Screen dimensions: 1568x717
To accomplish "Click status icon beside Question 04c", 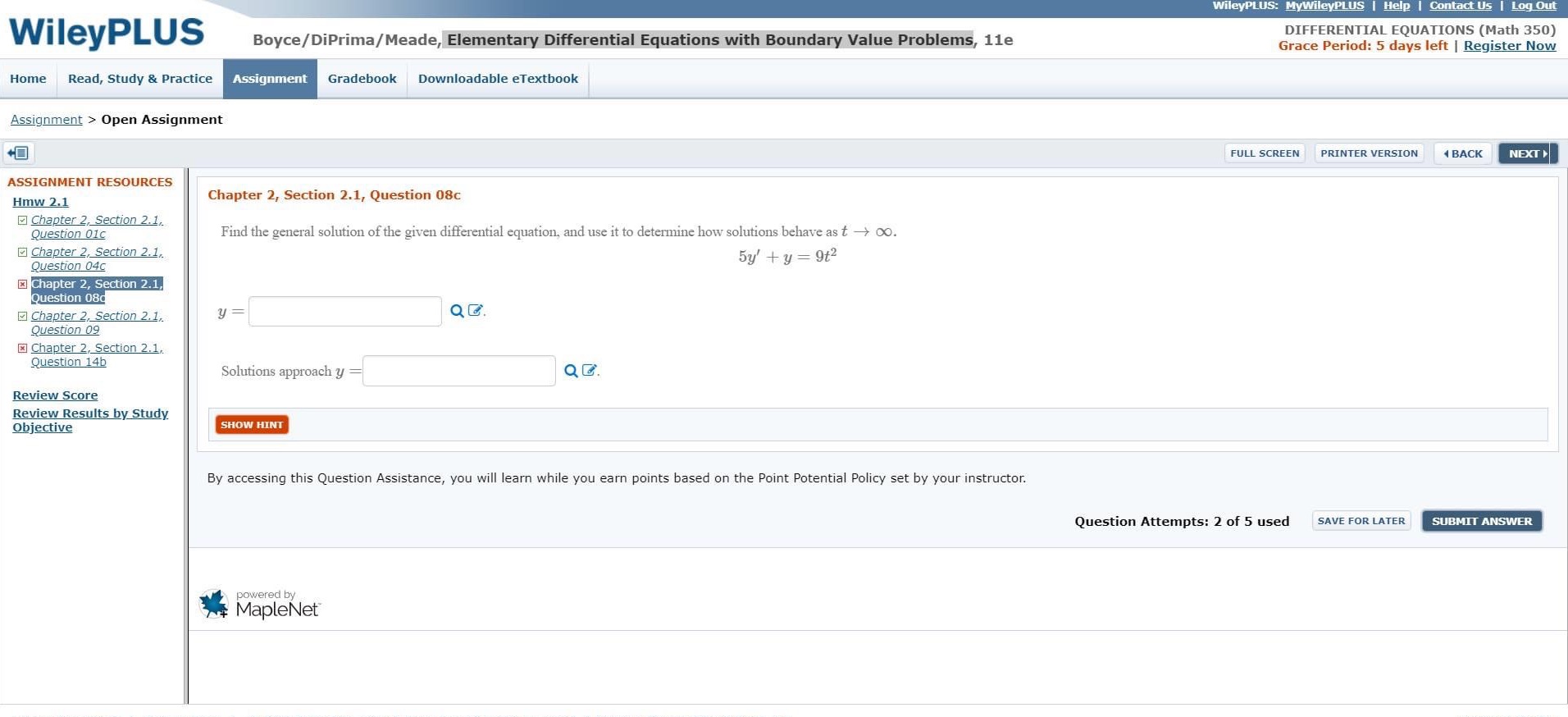I will tap(22, 252).
